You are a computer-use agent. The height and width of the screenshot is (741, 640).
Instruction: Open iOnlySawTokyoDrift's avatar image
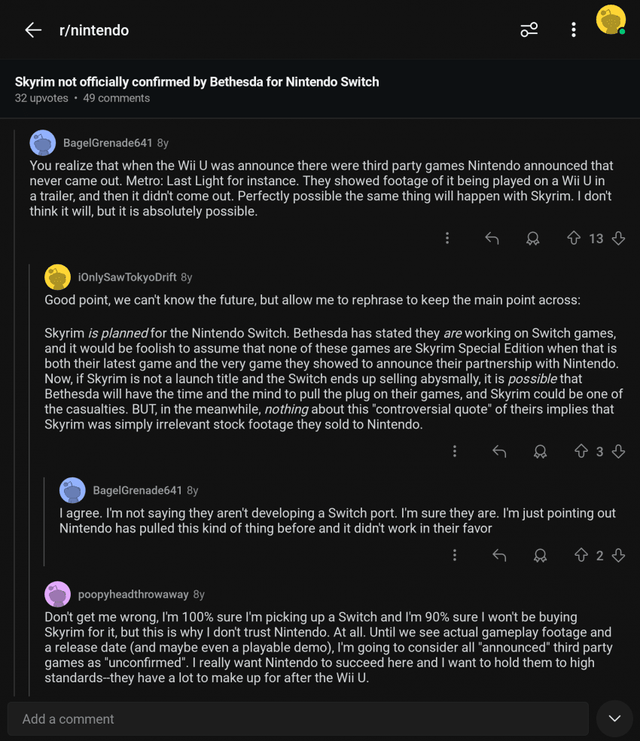[58, 277]
